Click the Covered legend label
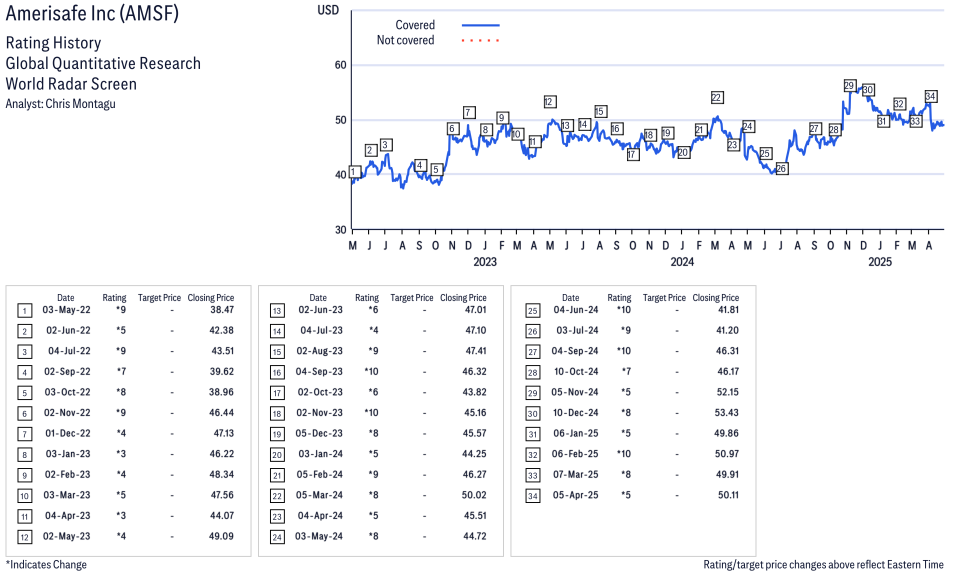955x571 pixels. coord(415,25)
